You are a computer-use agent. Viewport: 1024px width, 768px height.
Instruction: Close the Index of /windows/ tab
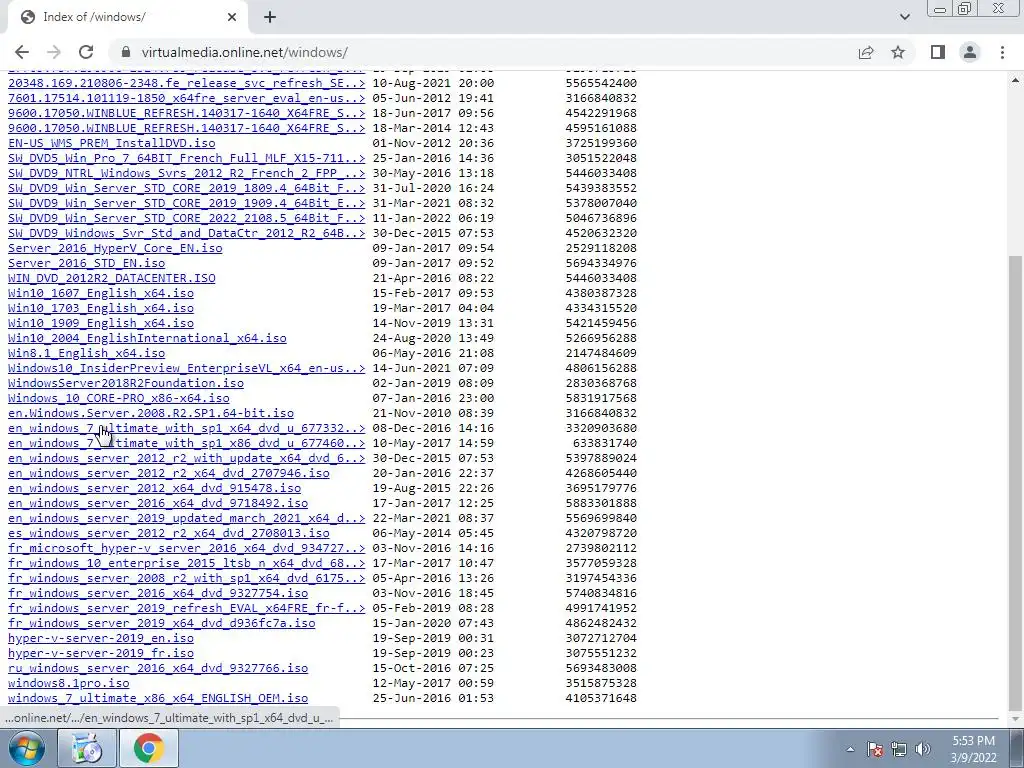pyautogui.click(x=232, y=18)
